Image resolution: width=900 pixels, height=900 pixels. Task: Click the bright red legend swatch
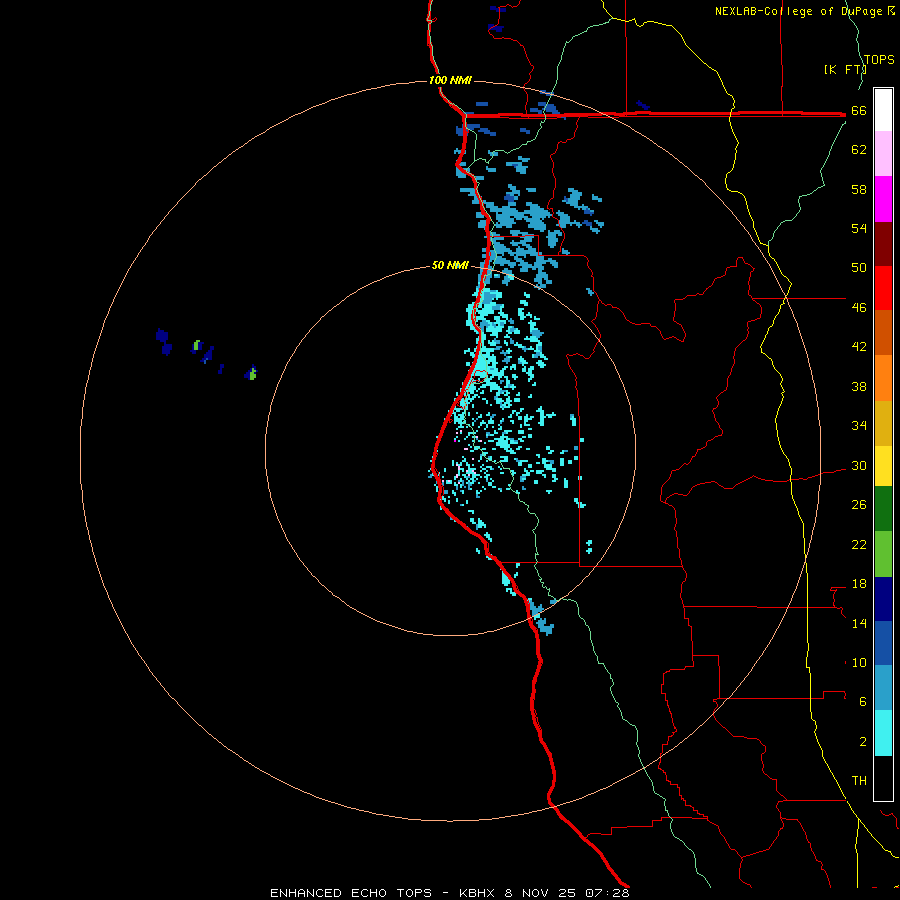883,288
